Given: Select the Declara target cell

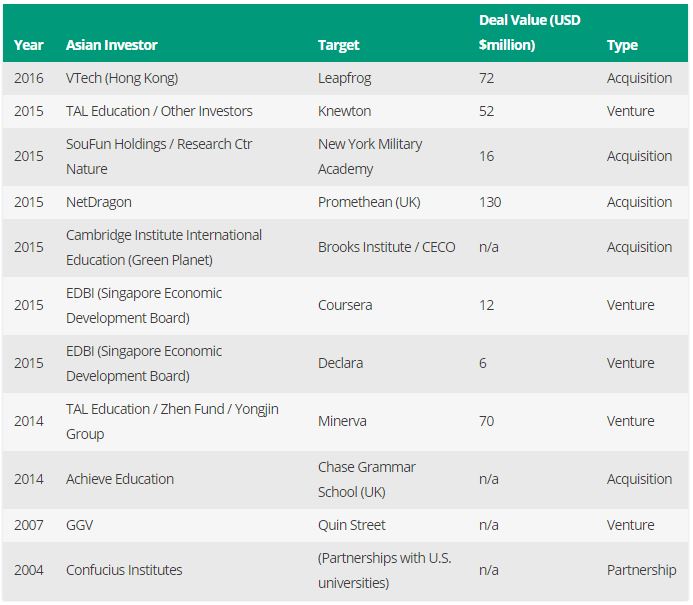Looking at the screenshot, I should (x=340, y=363).
